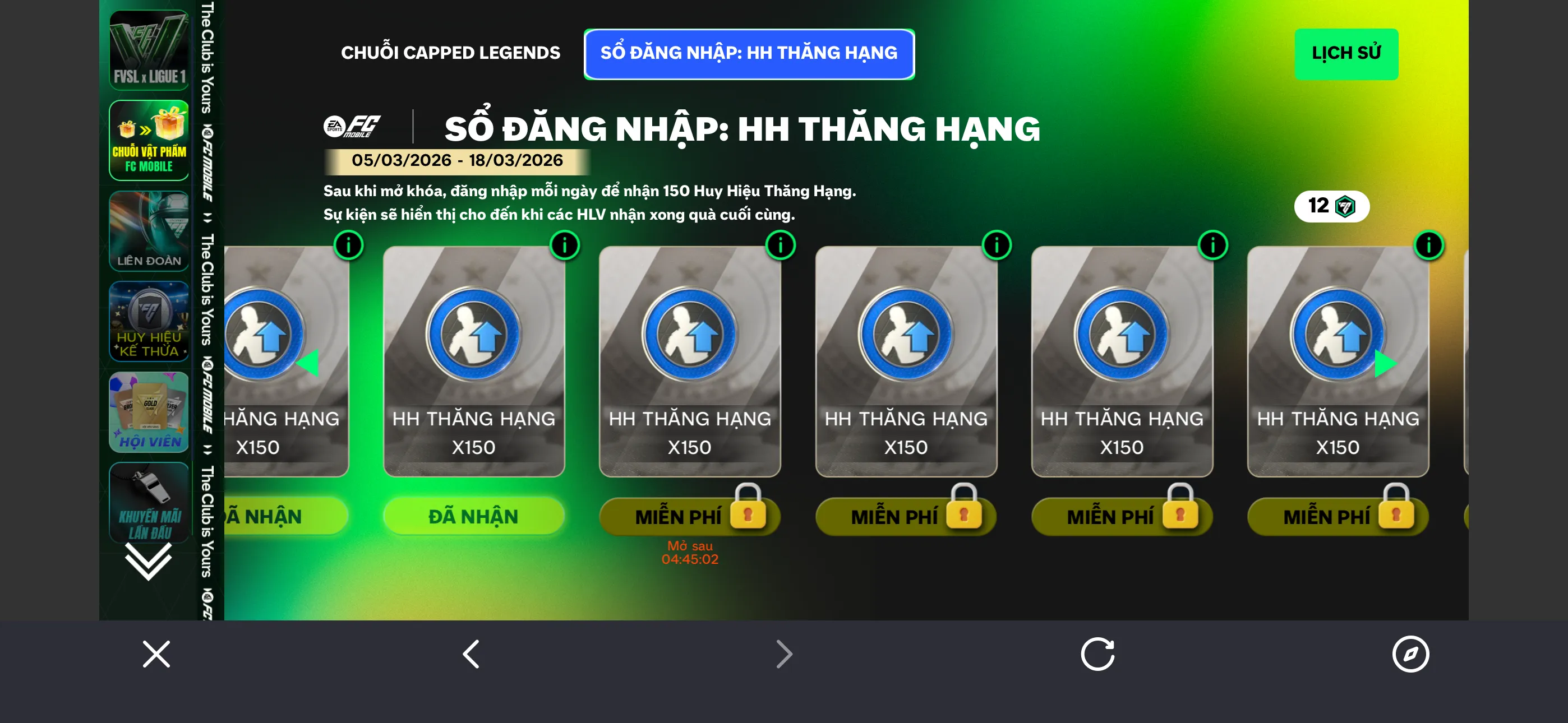Select the Sổ Đăng Nhập: HH Thăng Hạng tab
This screenshot has width=1568, height=723.
749,54
